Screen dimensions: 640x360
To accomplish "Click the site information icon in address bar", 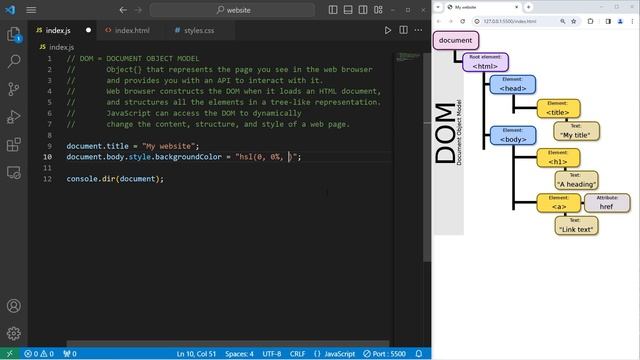I will 477,21.
